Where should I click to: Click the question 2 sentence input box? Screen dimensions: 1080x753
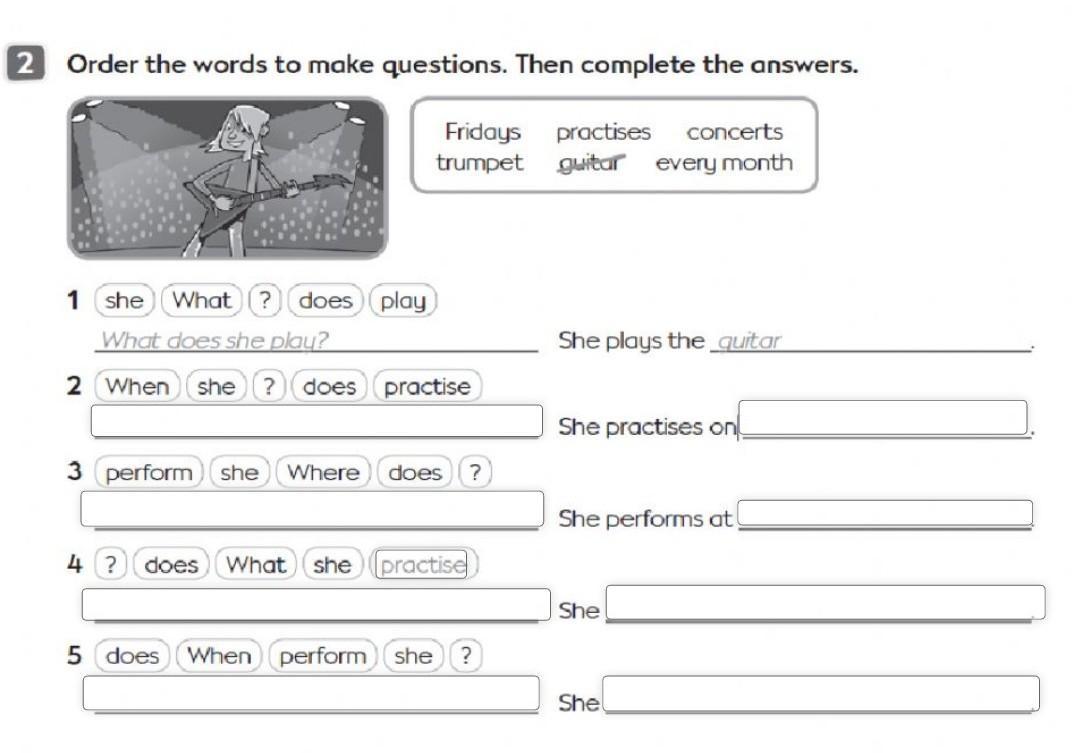click(317, 421)
